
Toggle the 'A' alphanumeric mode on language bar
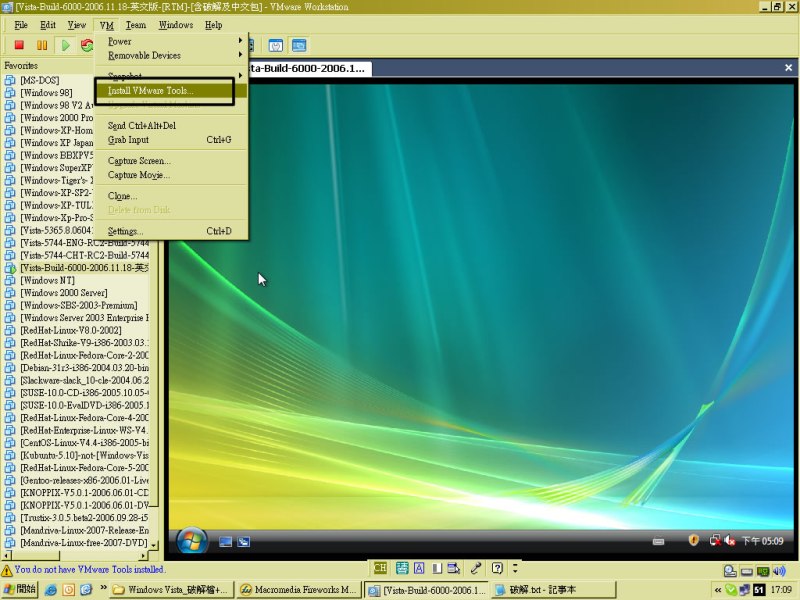click(x=419, y=568)
